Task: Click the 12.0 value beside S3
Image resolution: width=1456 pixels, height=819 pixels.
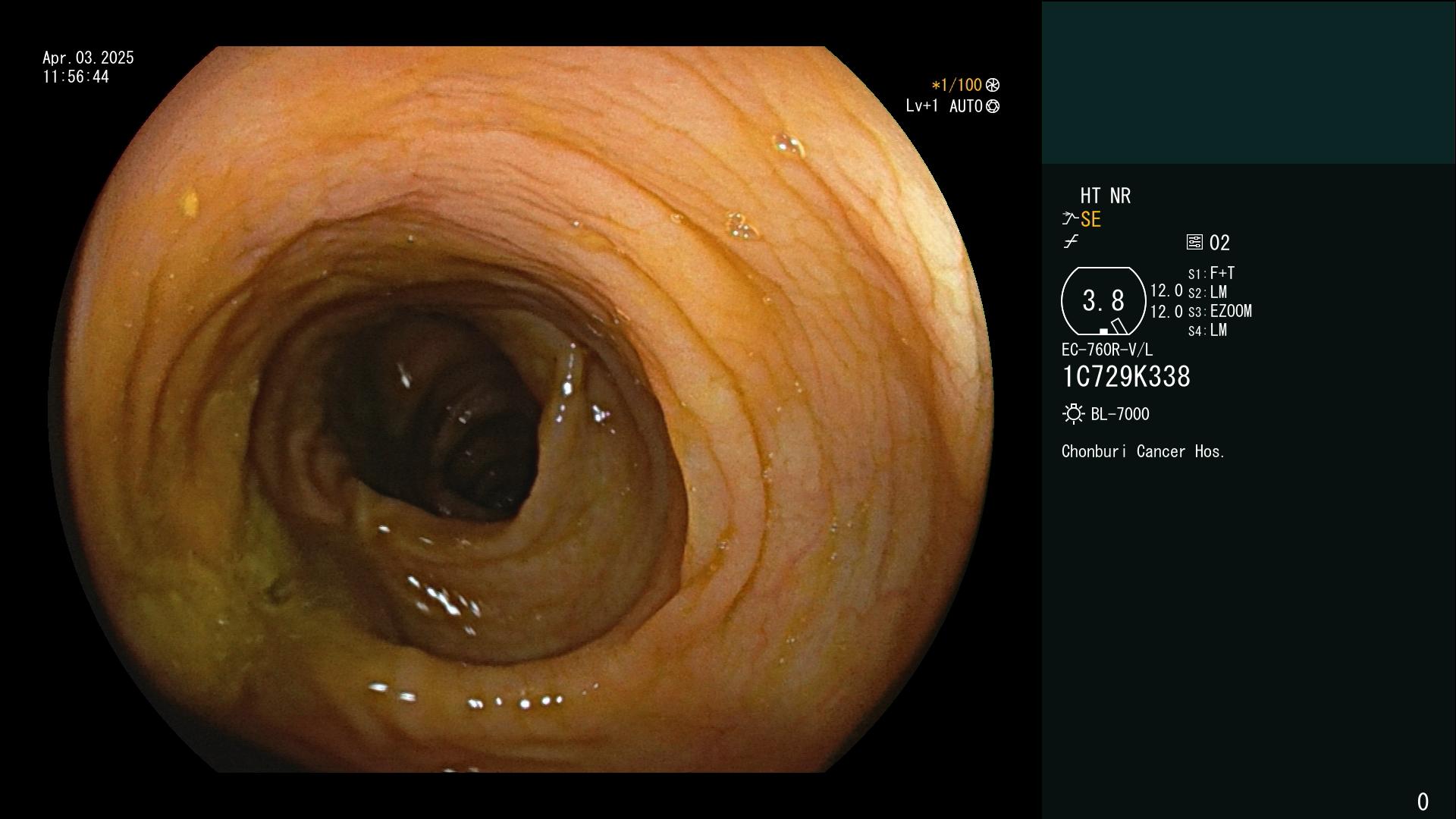Action: point(1166,312)
